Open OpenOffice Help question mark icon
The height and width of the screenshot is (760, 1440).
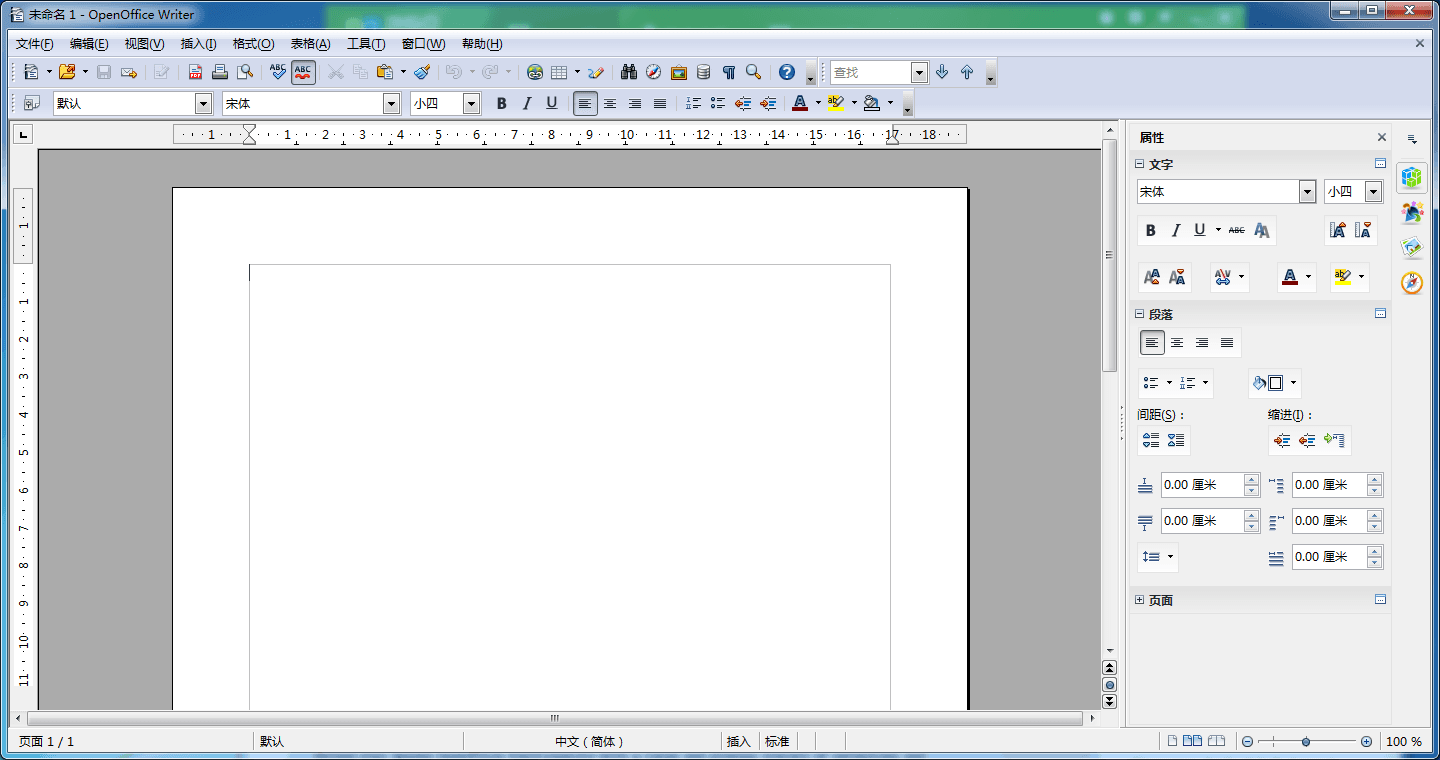click(787, 72)
